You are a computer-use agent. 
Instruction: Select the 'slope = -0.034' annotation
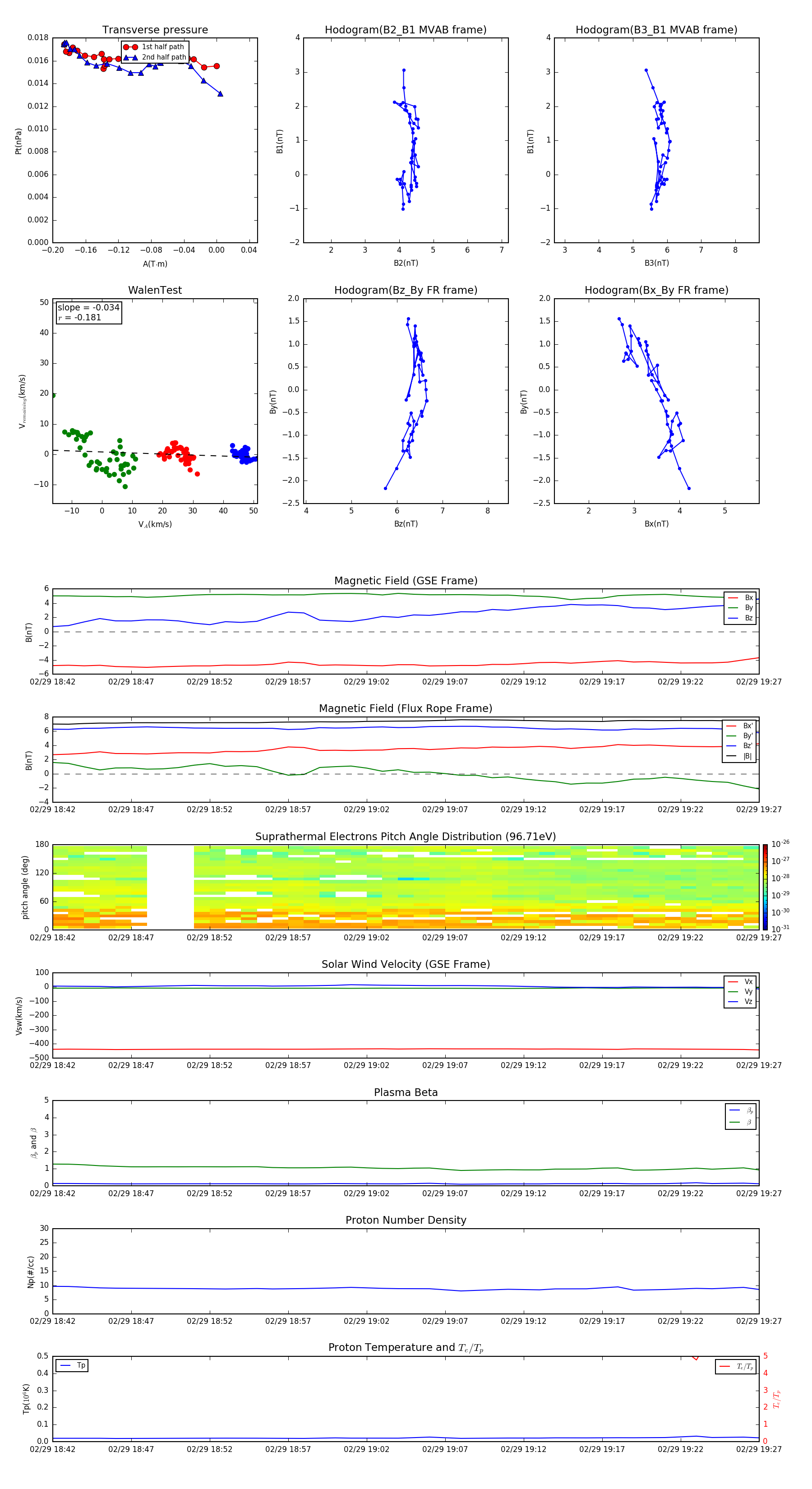[88, 308]
